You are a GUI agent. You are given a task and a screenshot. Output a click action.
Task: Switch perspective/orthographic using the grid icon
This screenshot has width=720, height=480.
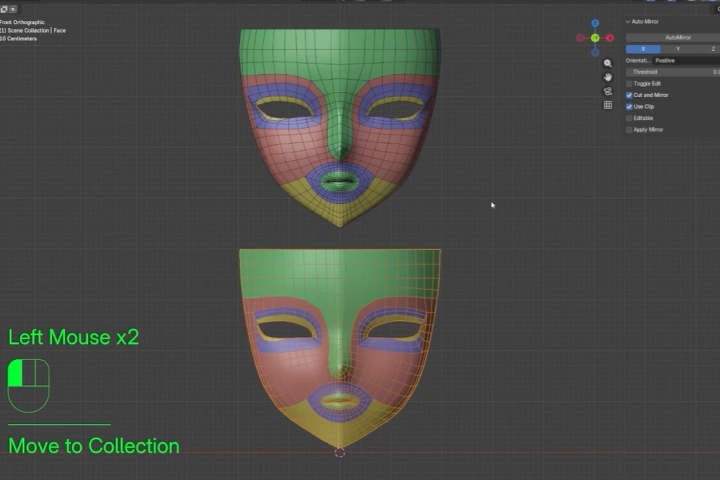click(608, 105)
